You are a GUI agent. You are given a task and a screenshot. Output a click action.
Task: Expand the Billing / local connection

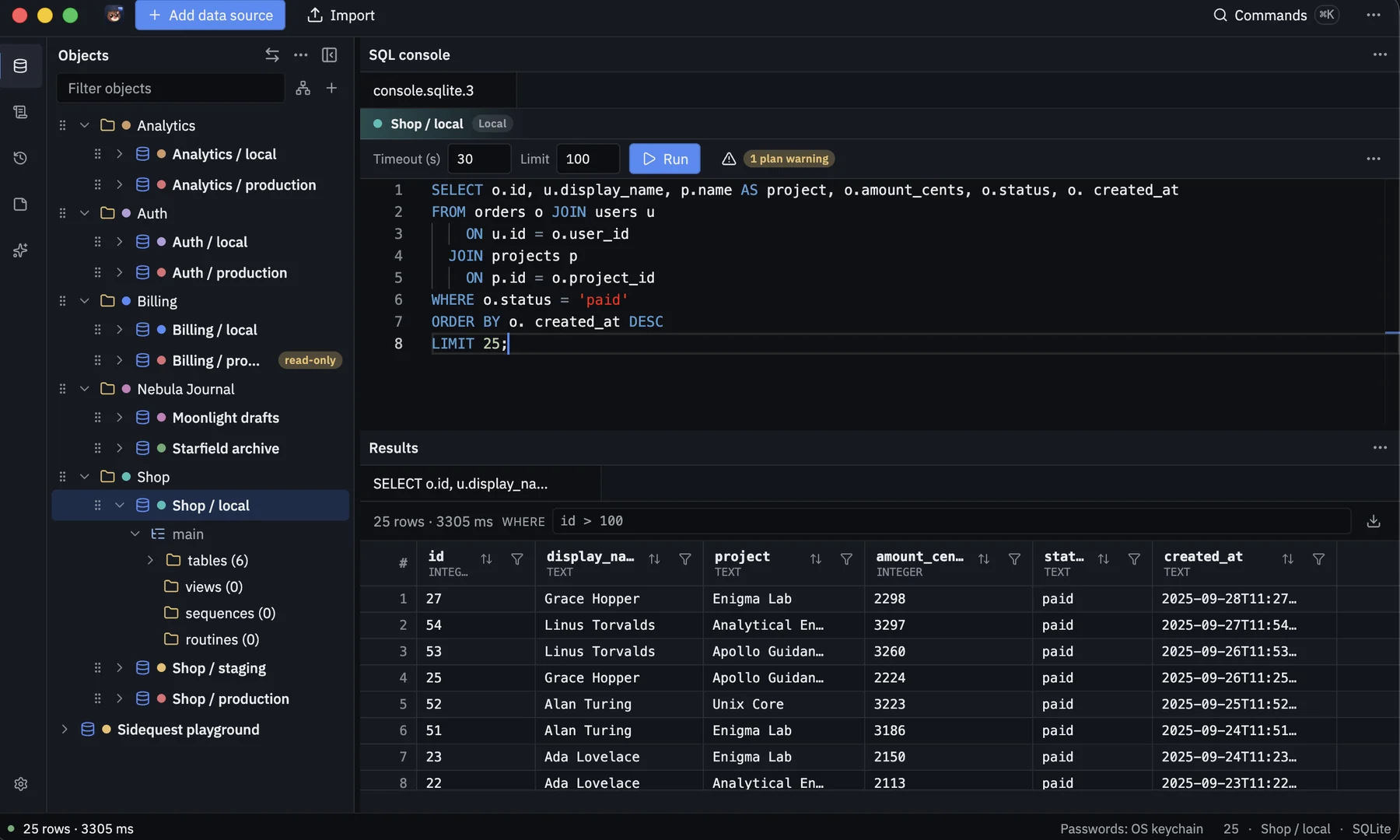pos(120,330)
